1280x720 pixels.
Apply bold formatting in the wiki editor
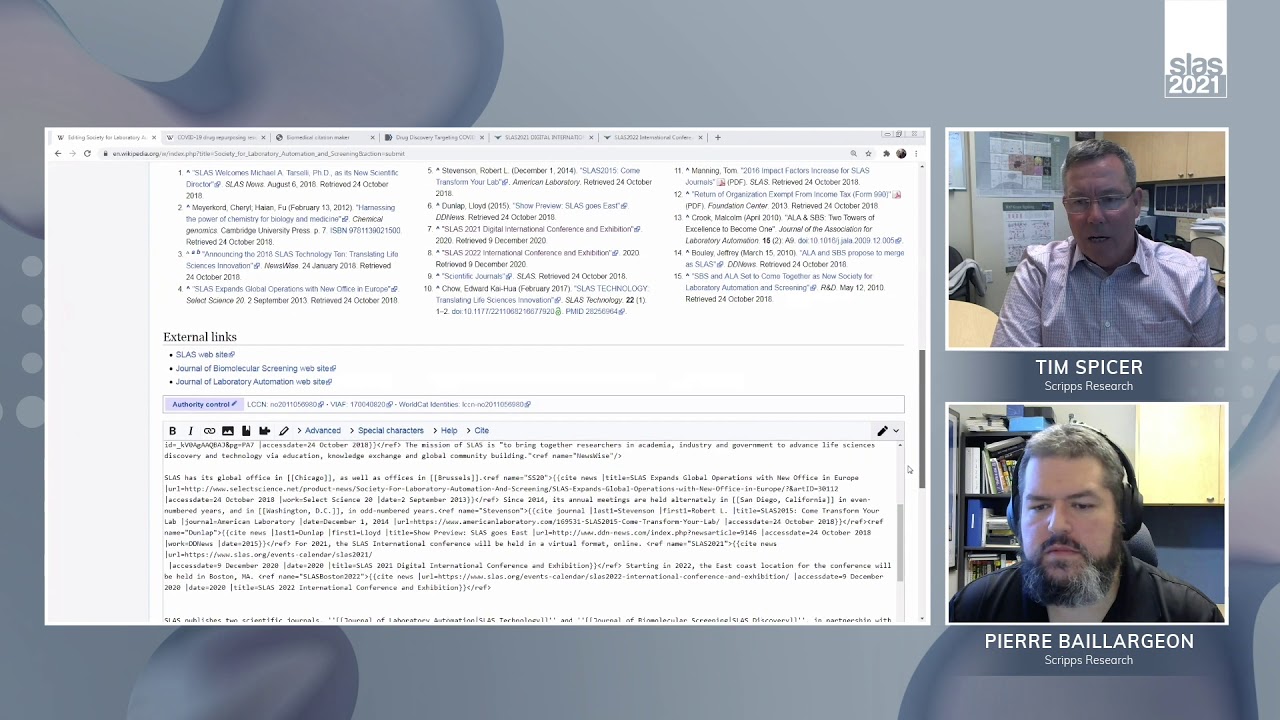(172, 431)
